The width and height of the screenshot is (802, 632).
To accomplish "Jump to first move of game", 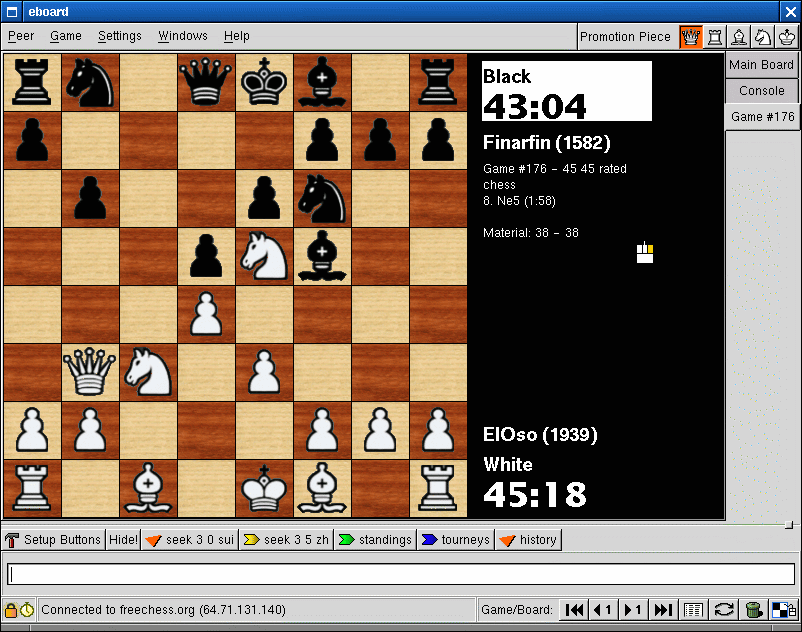I will click(x=574, y=610).
